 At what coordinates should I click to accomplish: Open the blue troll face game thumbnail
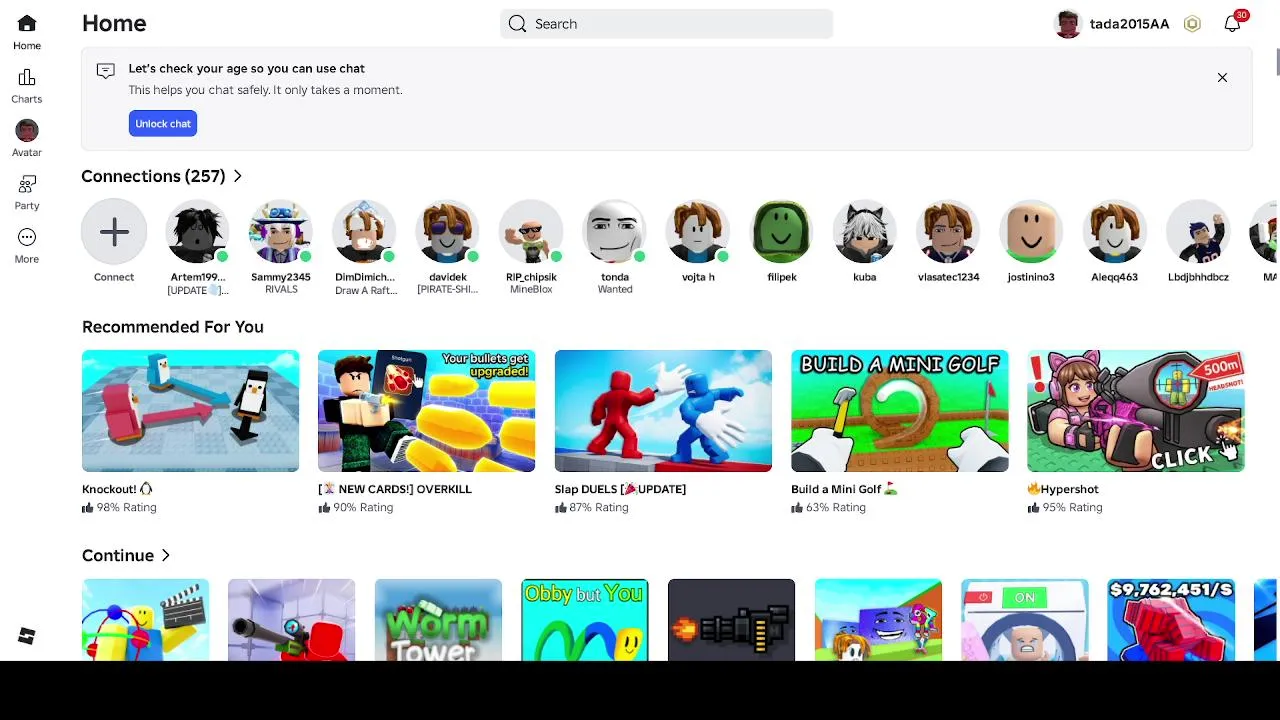pyautogui.click(x=878, y=620)
